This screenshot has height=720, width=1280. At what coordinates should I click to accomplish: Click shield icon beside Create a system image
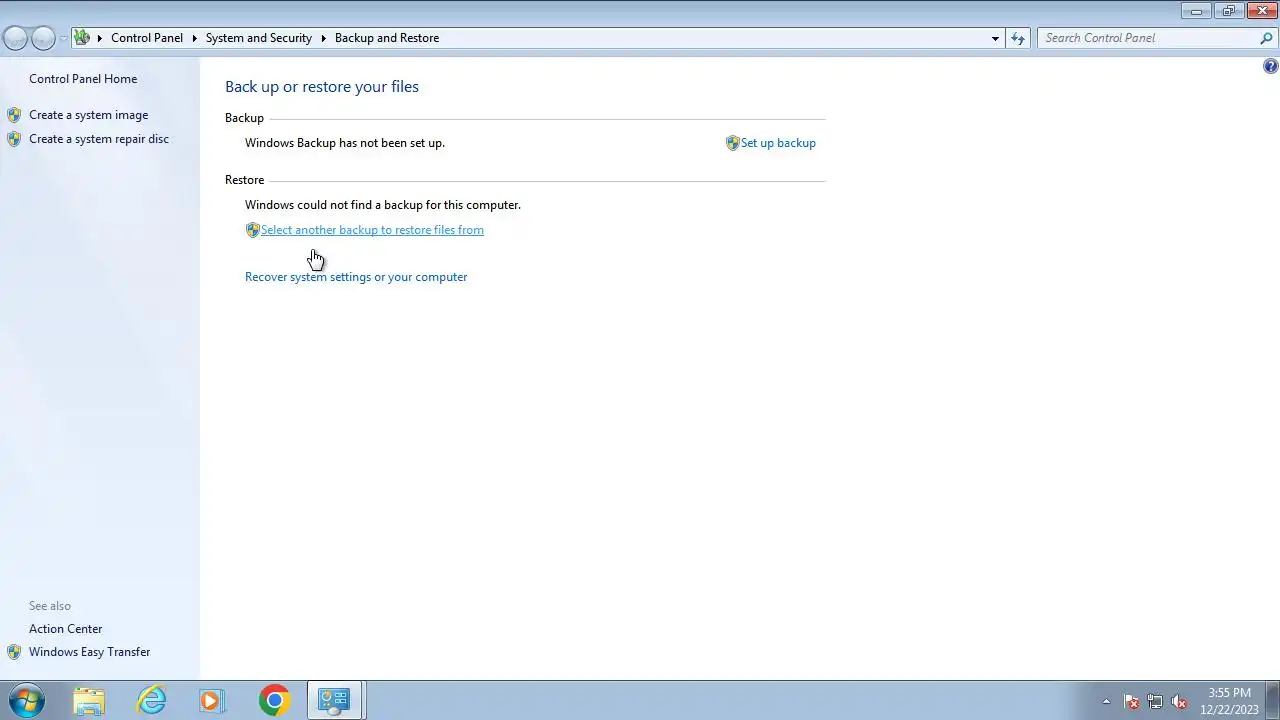pos(14,115)
